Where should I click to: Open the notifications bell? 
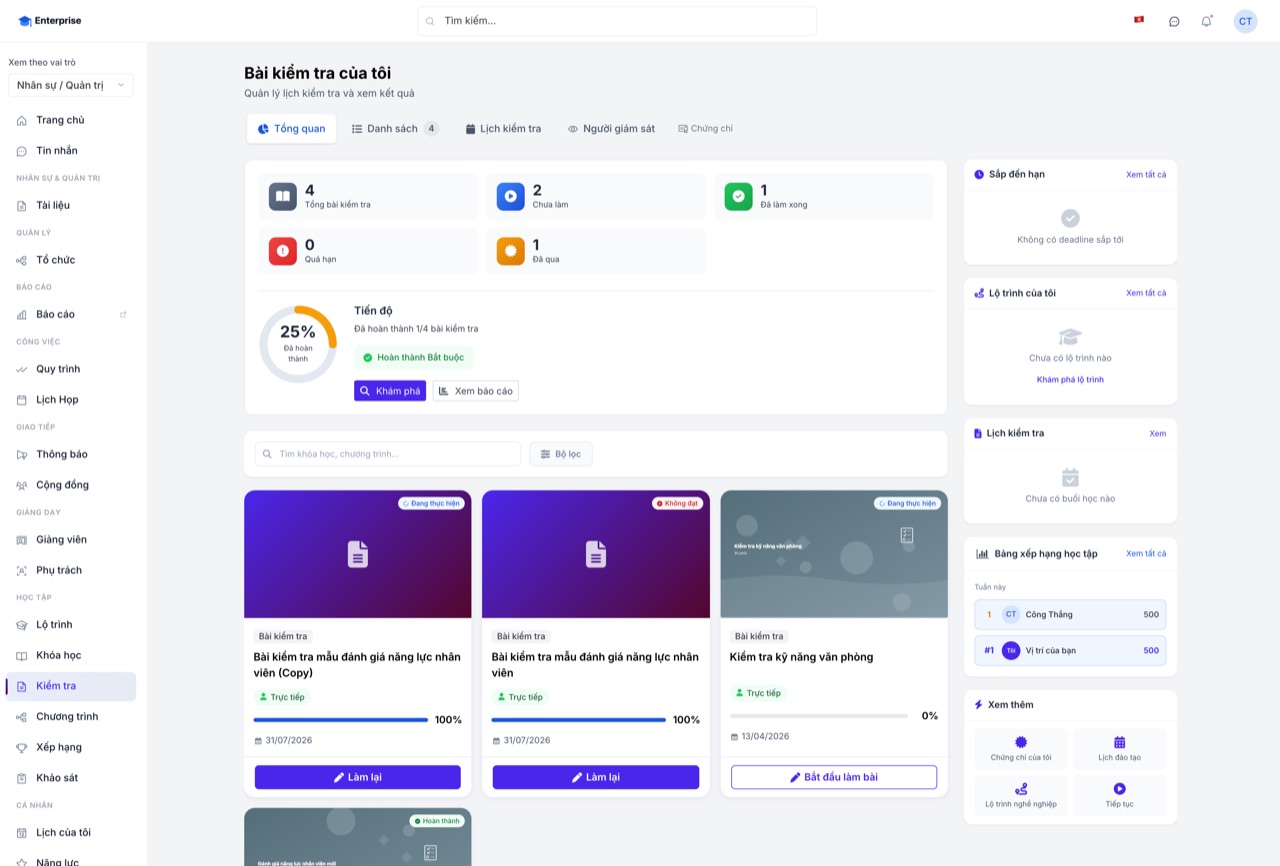[1206, 21]
